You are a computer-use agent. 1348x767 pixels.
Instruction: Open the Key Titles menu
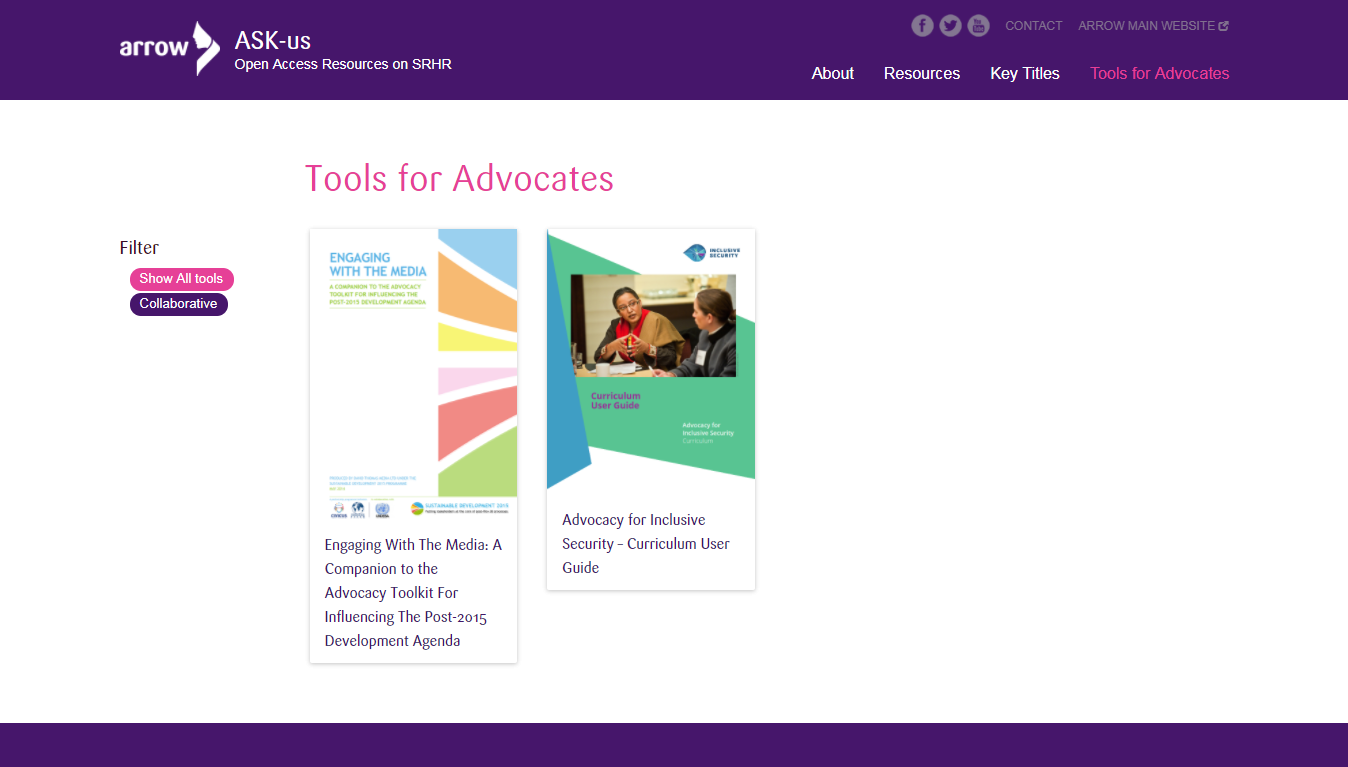pos(1024,73)
